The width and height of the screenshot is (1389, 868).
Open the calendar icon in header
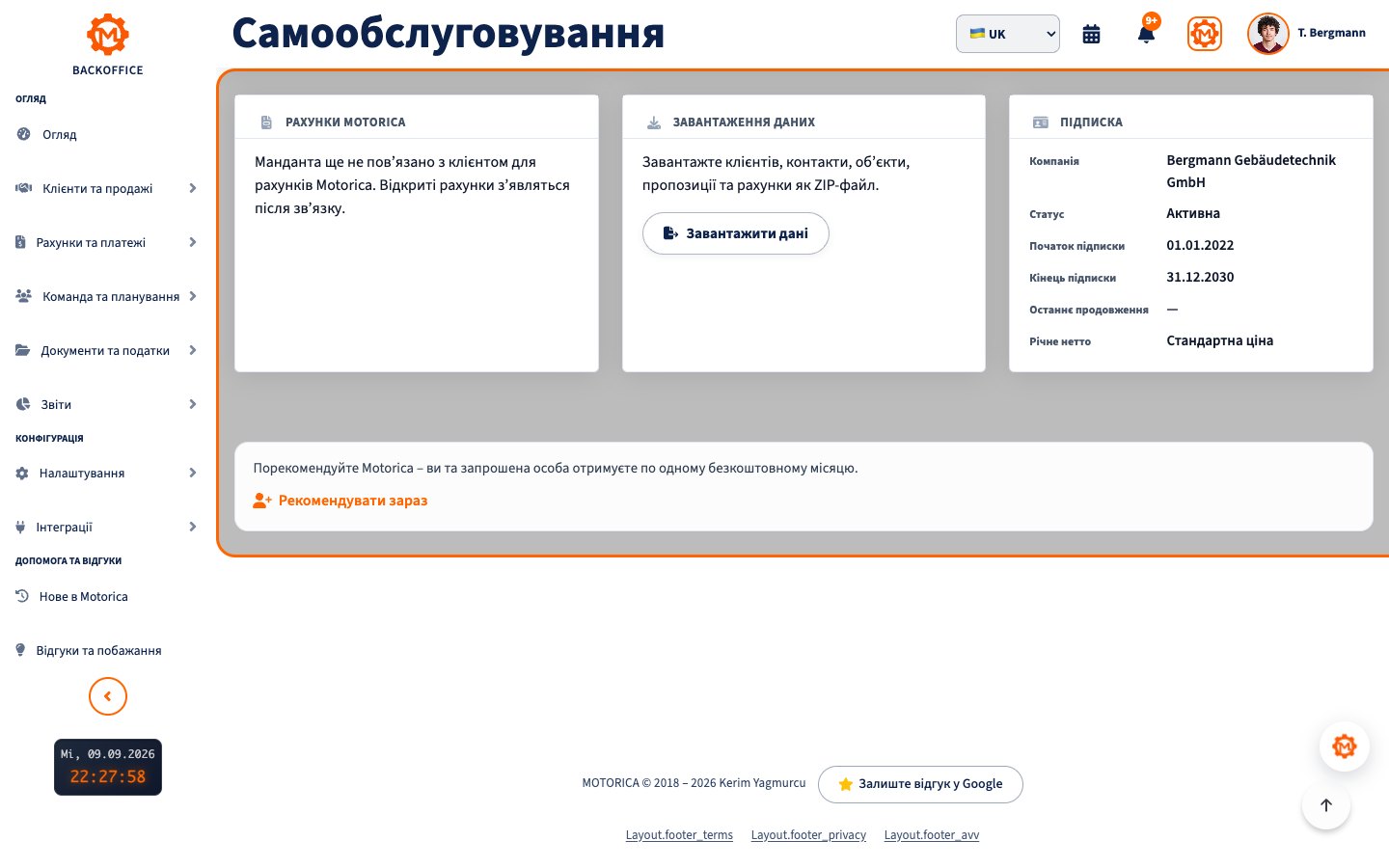1091,35
